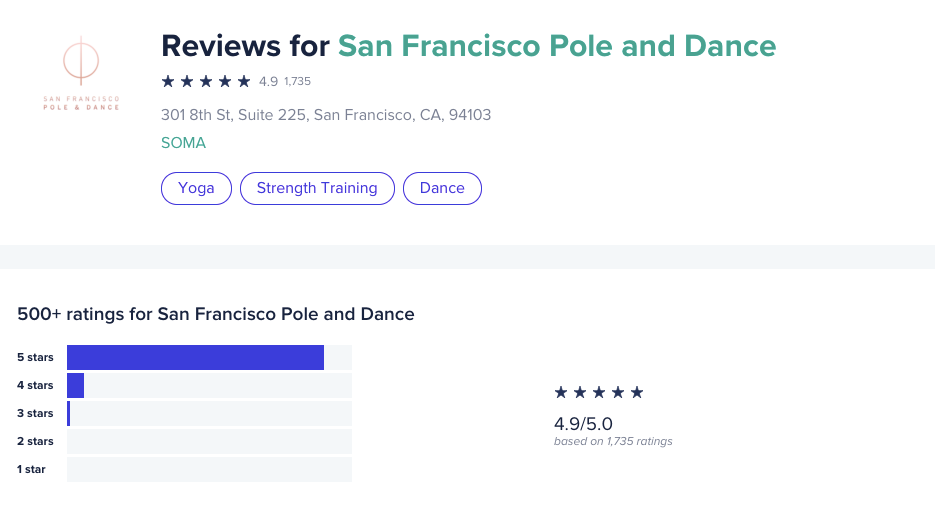Viewport: 935px width, 508px height.
Task: Click the 5 stars row label
Action: [x=35, y=357]
